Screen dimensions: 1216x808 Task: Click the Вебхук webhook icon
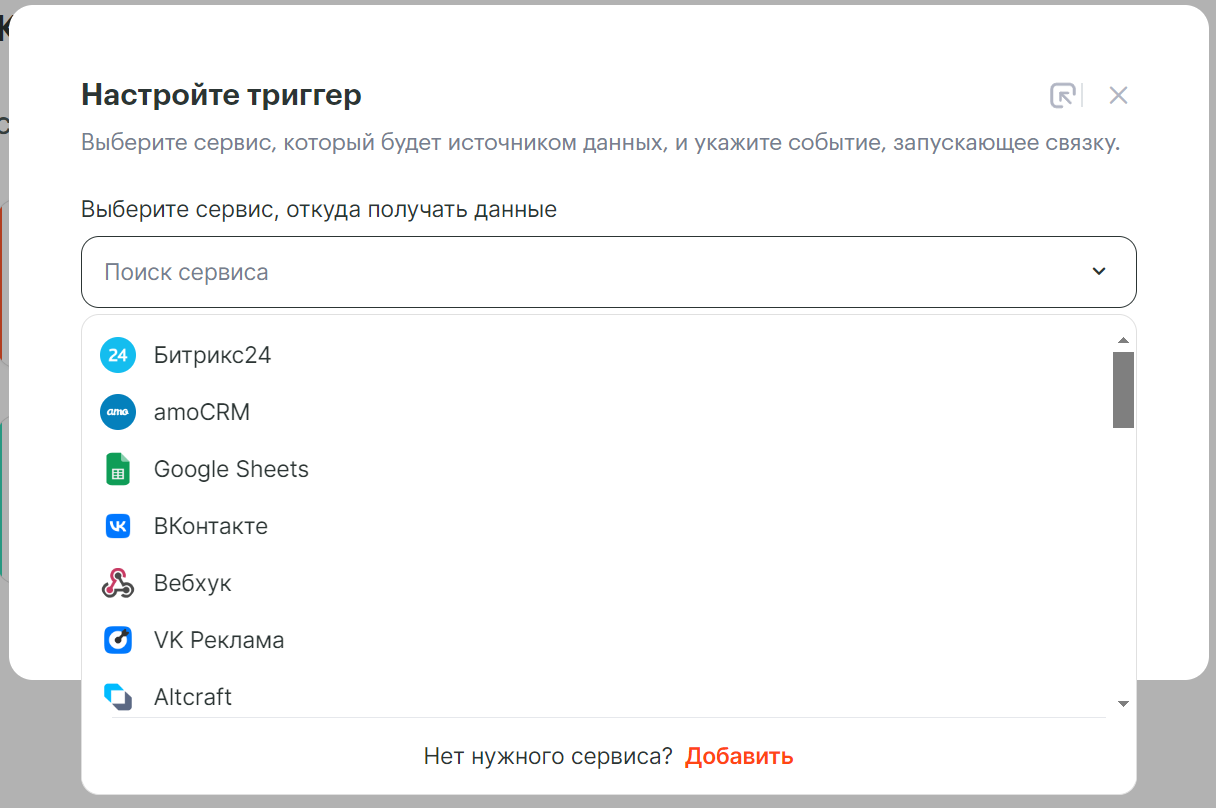(x=118, y=583)
